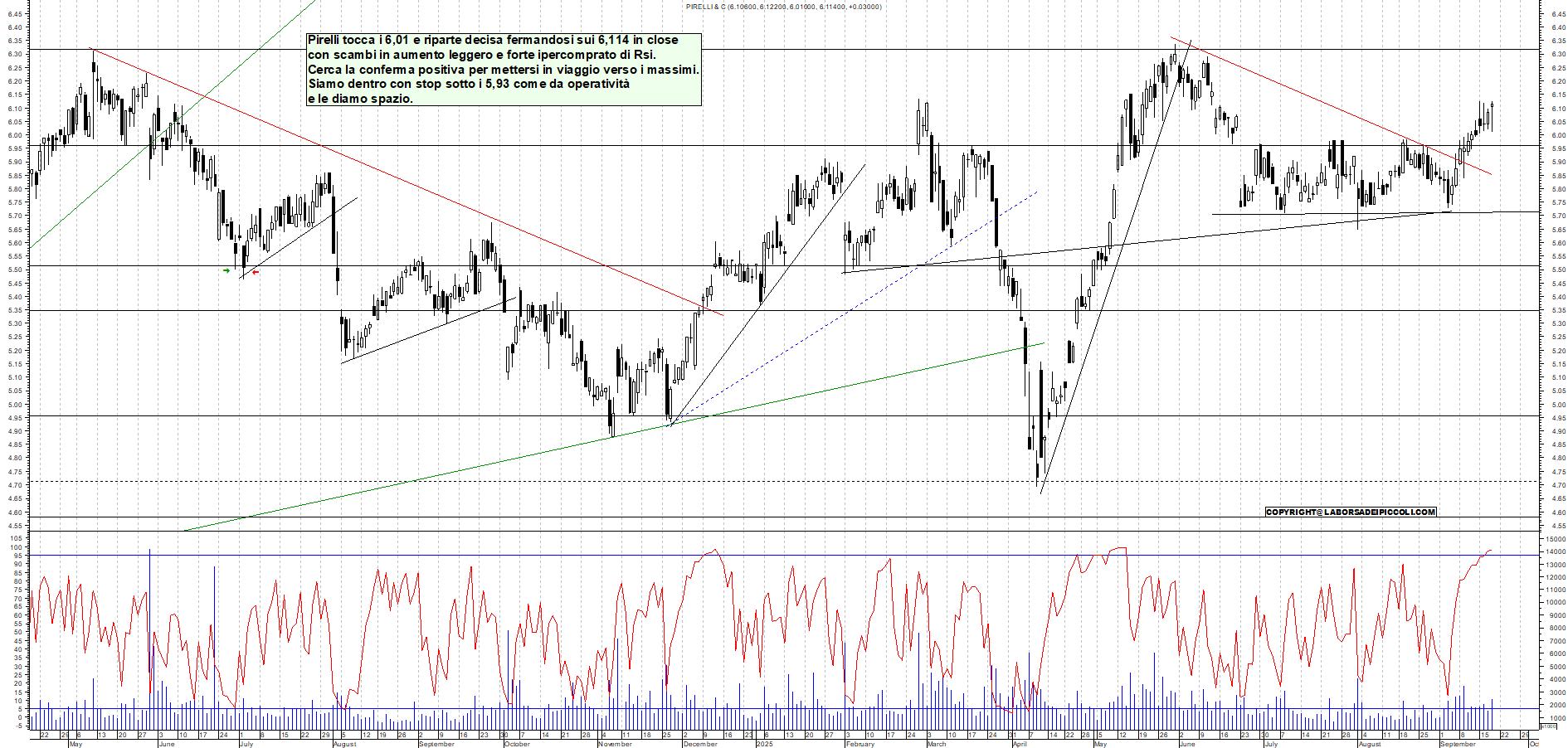Image resolution: width=1568 pixels, height=748 pixels.
Task: Click the line 'Cerca la conferma positiva'
Action: coord(504,70)
